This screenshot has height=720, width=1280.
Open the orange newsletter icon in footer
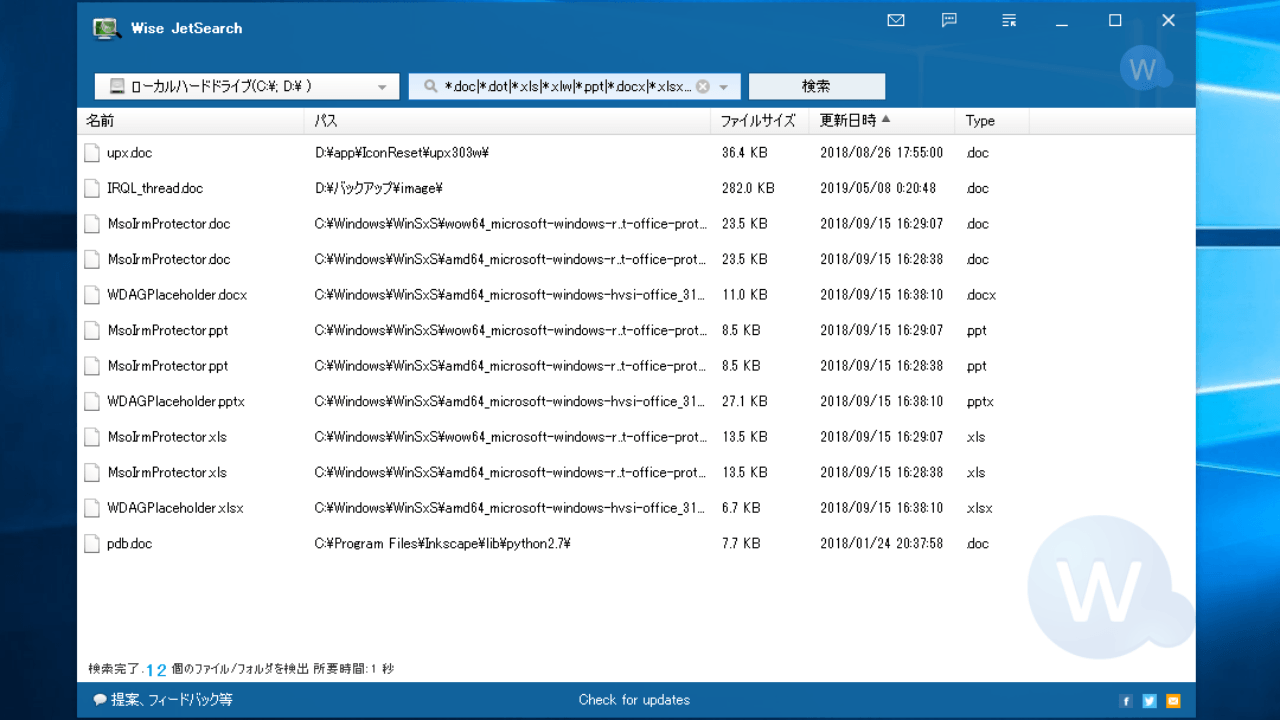1173,701
